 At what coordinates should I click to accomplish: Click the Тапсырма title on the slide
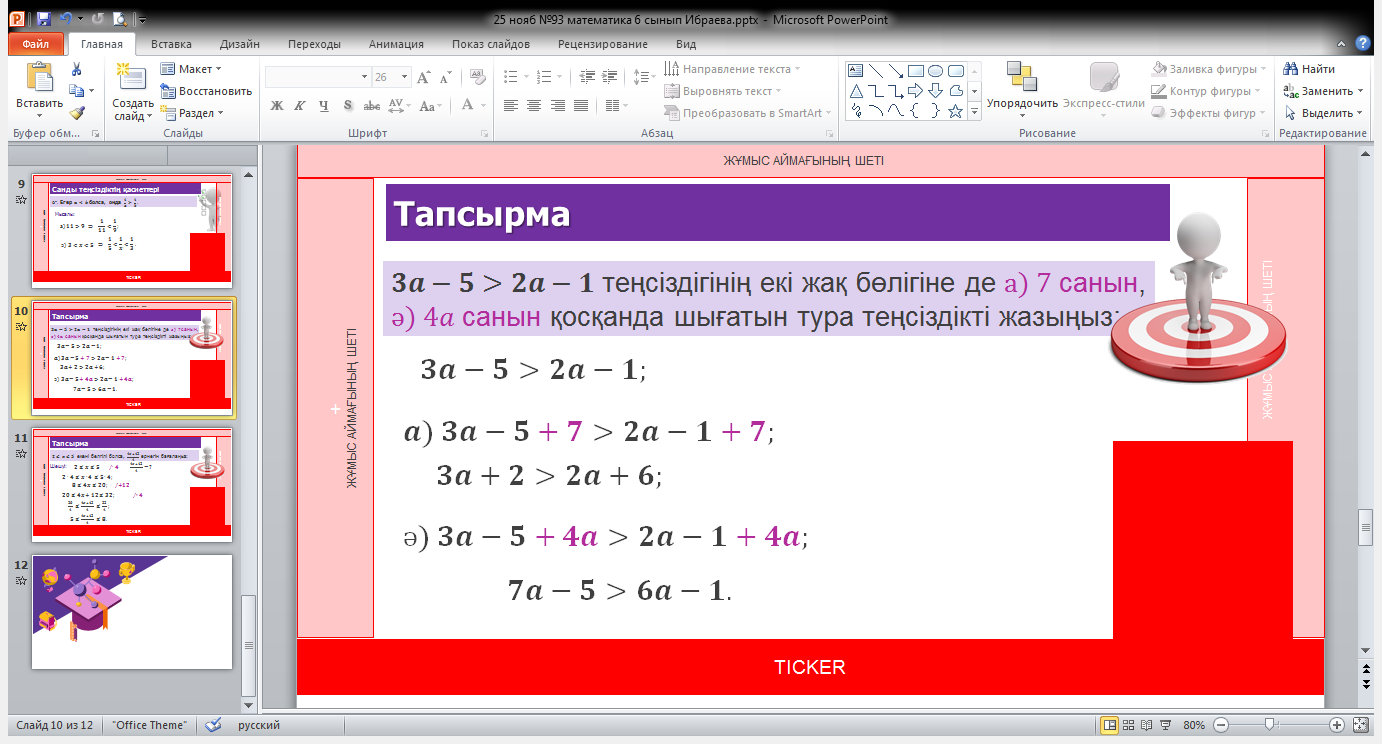click(482, 214)
